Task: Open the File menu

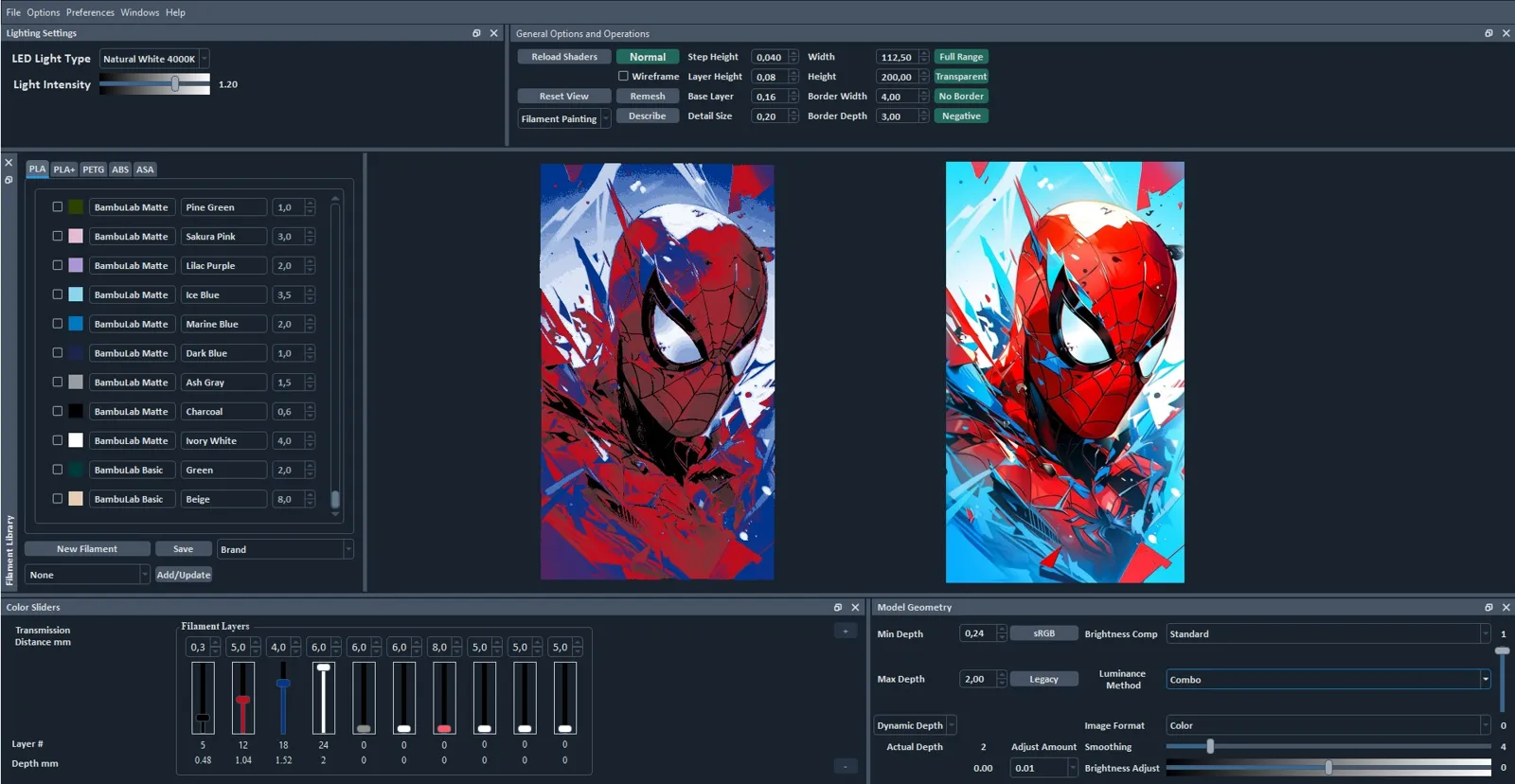Action: click(13, 12)
